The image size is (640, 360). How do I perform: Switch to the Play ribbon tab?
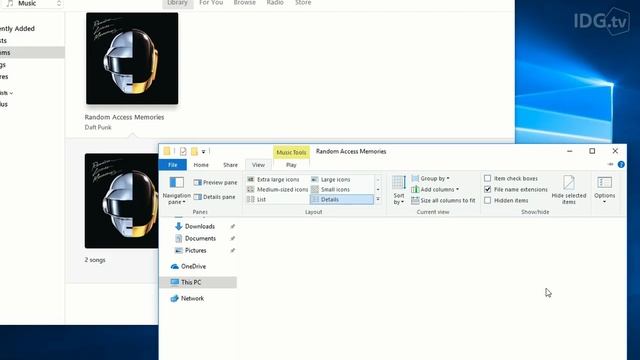(291, 165)
